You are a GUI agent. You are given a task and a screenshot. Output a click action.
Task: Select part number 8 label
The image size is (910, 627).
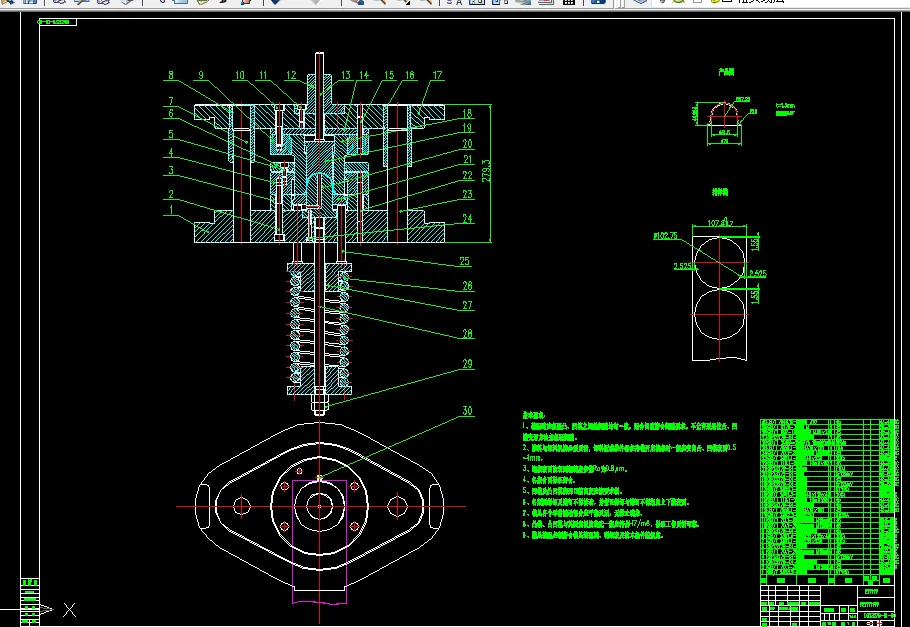[x=171, y=75]
